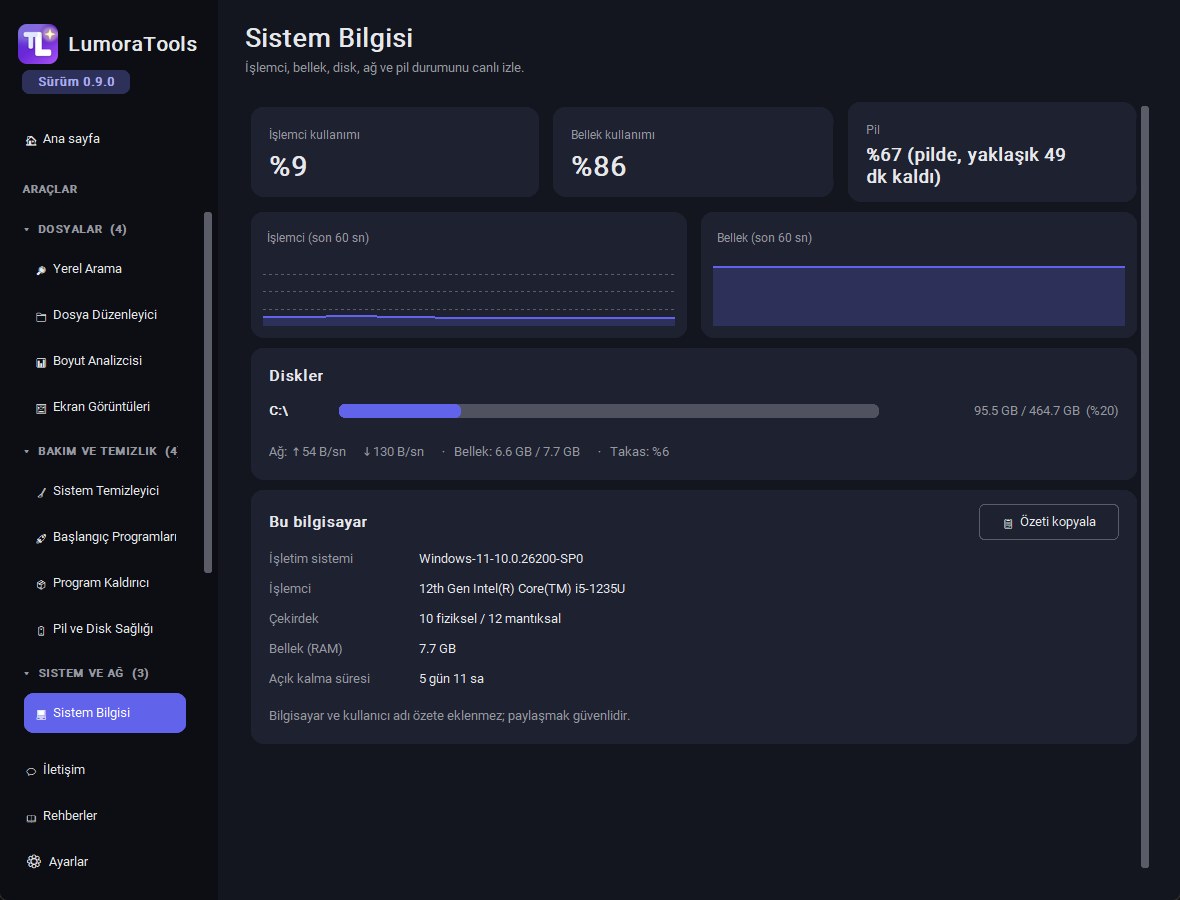This screenshot has height=900, width=1180.
Task: Click the Yerel Arama magnifier icon
Action: point(41,270)
